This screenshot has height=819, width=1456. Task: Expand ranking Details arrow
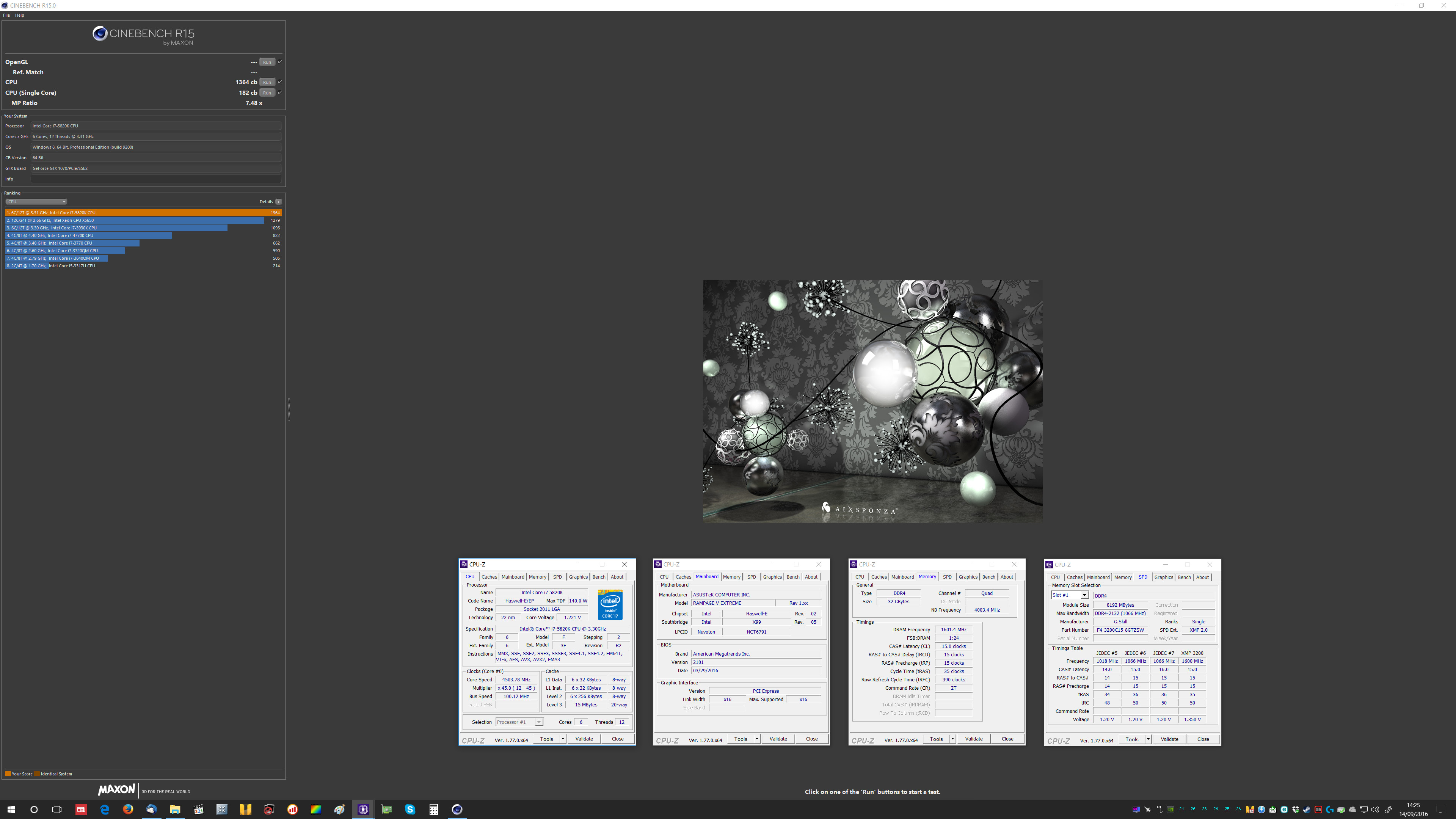click(278, 202)
